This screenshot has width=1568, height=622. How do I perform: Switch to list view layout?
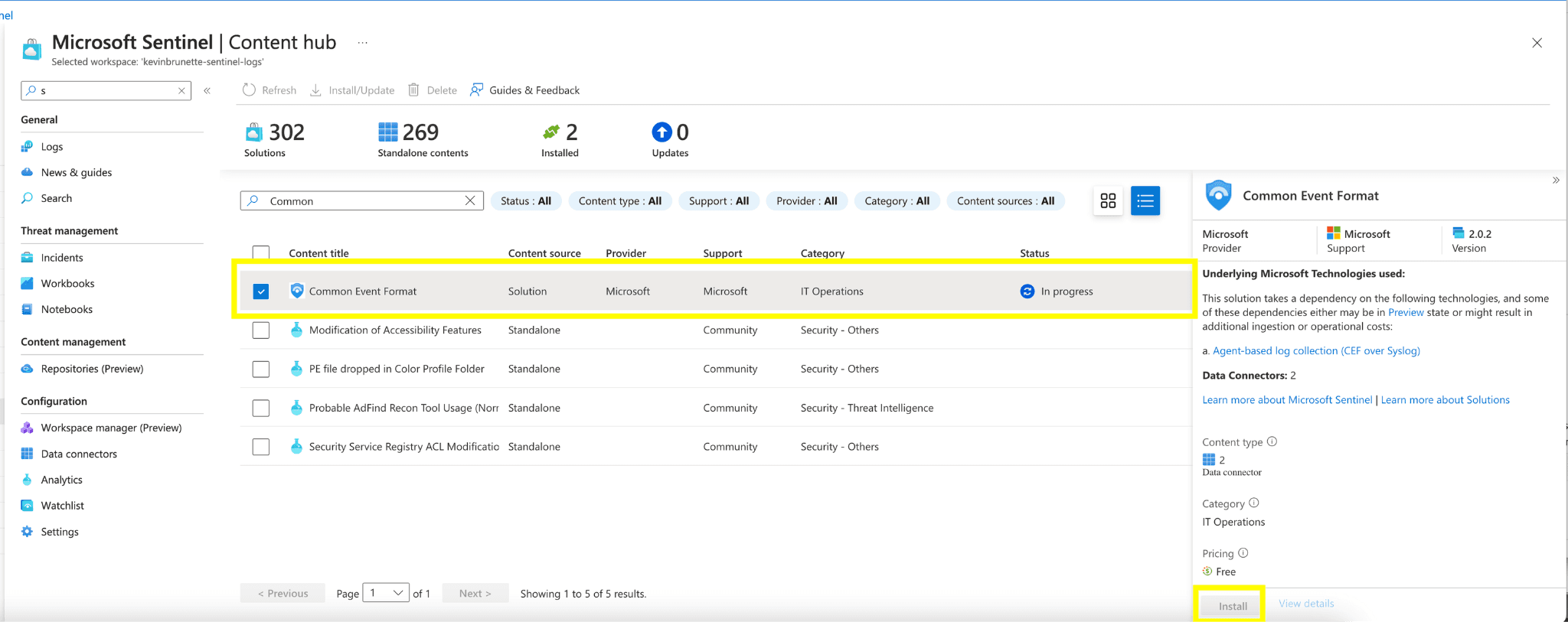(x=1145, y=201)
